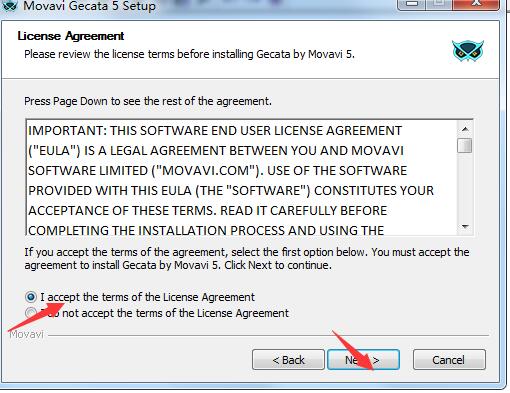
Task: Click the License Agreement heading
Action: pos(71,36)
